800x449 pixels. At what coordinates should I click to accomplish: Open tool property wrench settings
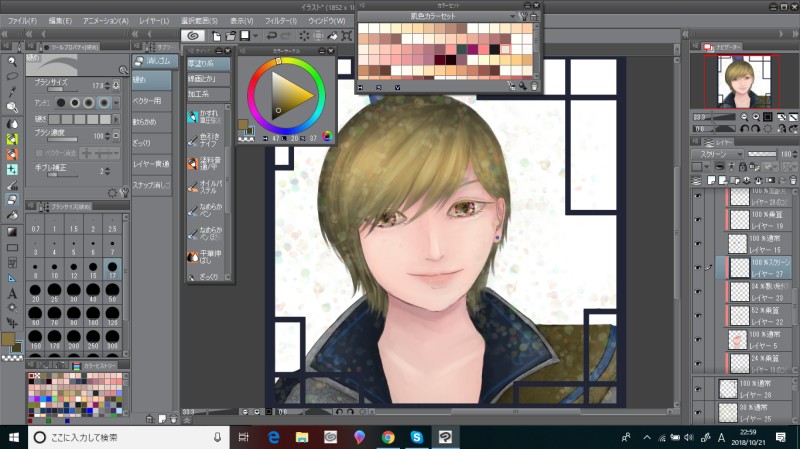(x=124, y=192)
